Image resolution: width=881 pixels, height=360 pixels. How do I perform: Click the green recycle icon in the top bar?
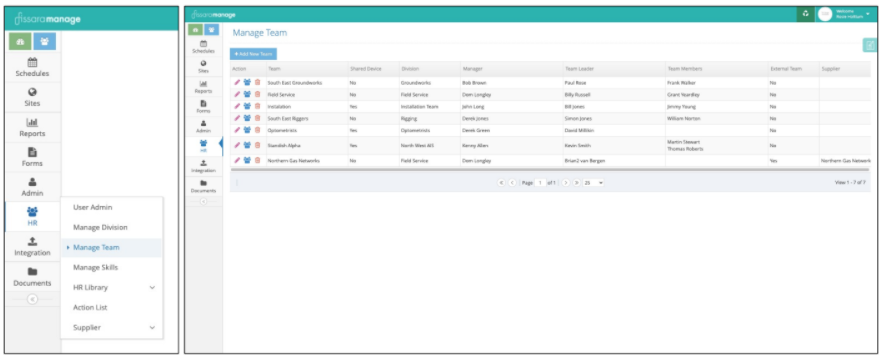(x=805, y=14)
